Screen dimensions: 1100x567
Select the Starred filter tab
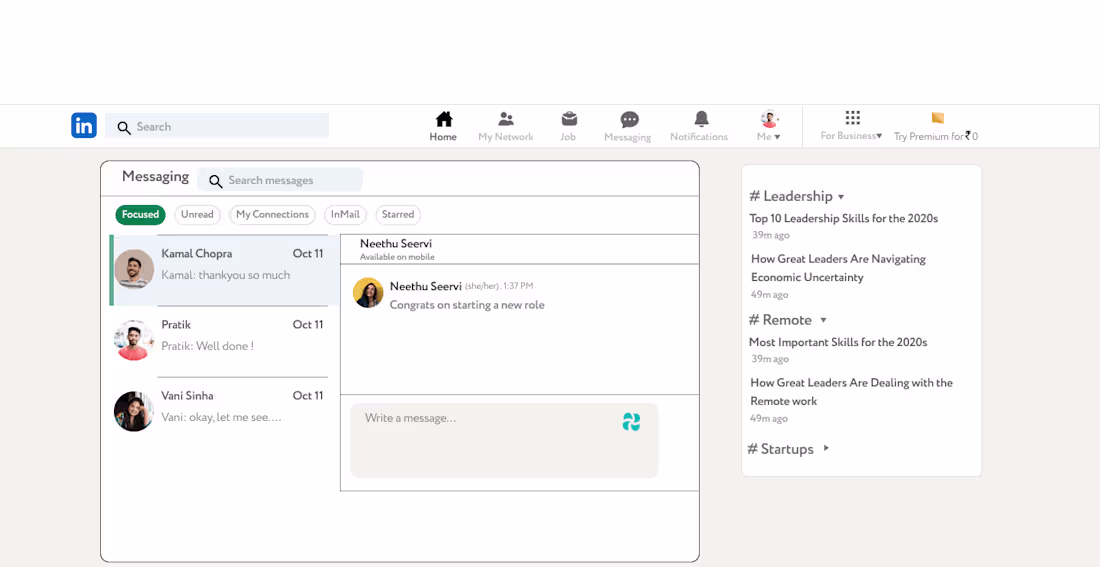pyautogui.click(x=398, y=215)
